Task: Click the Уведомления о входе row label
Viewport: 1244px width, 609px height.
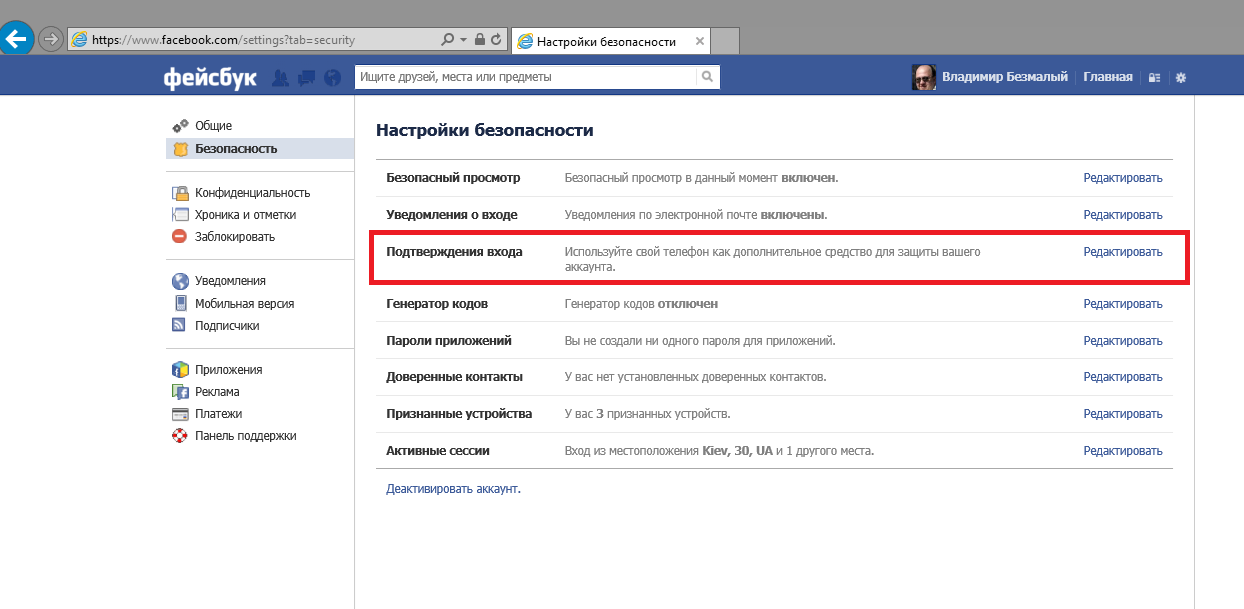Action: [x=452, y=215]
